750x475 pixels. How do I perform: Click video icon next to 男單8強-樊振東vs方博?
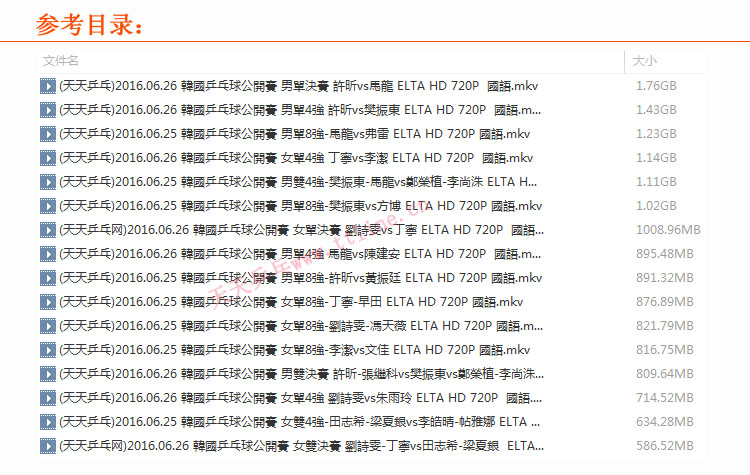pyautogui.click(x=47, y=206)
